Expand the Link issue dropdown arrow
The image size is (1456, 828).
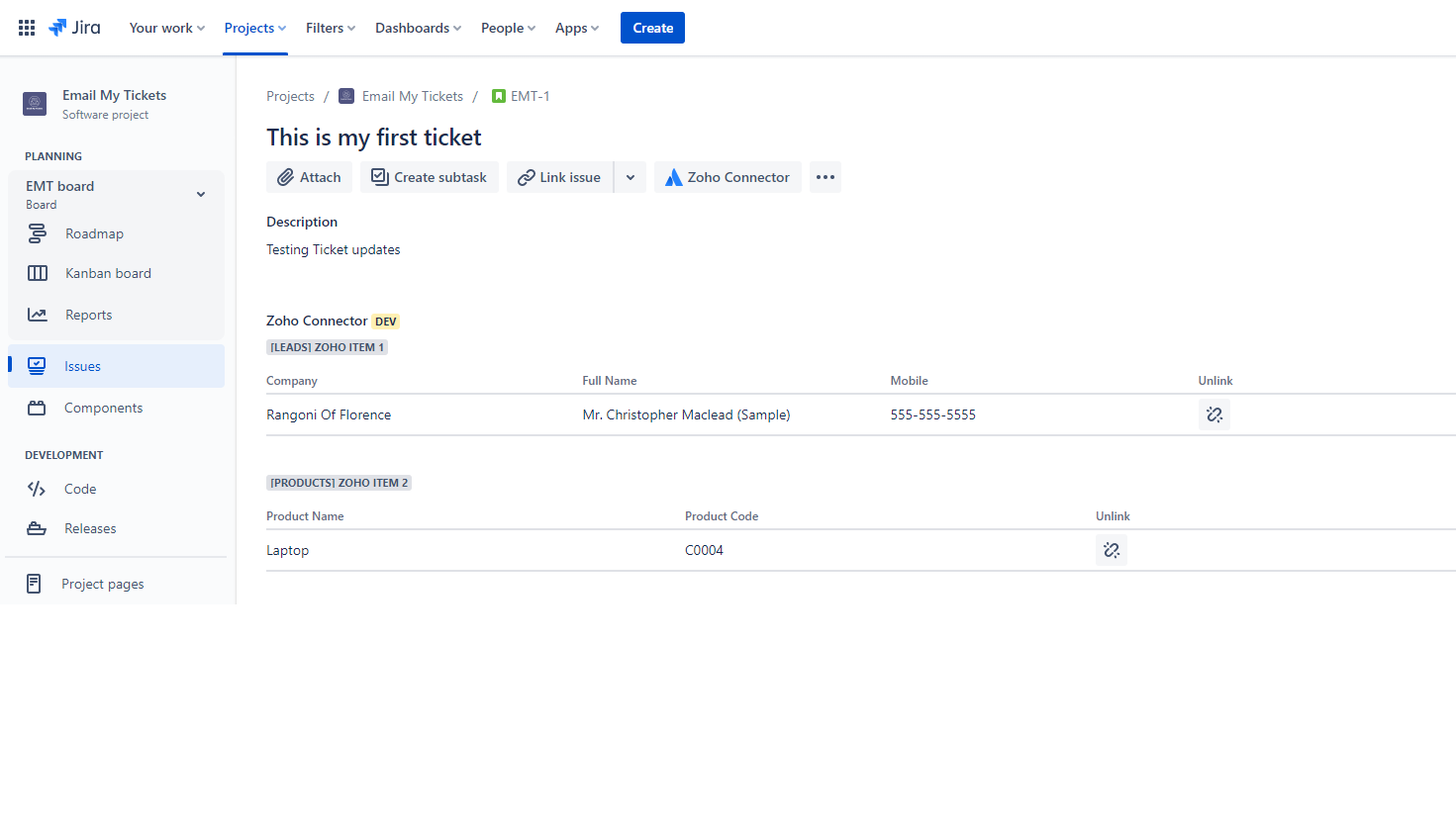(631, 177)
